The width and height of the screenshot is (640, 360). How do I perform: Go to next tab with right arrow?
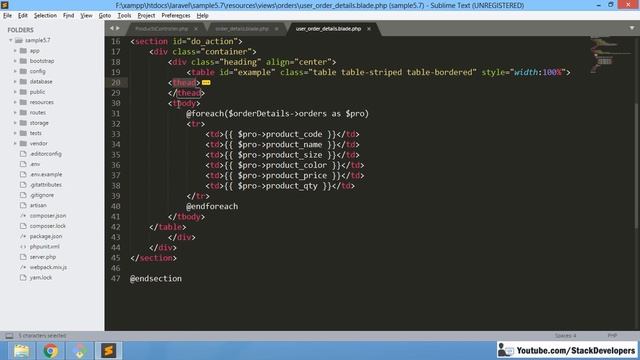[118, 28]
